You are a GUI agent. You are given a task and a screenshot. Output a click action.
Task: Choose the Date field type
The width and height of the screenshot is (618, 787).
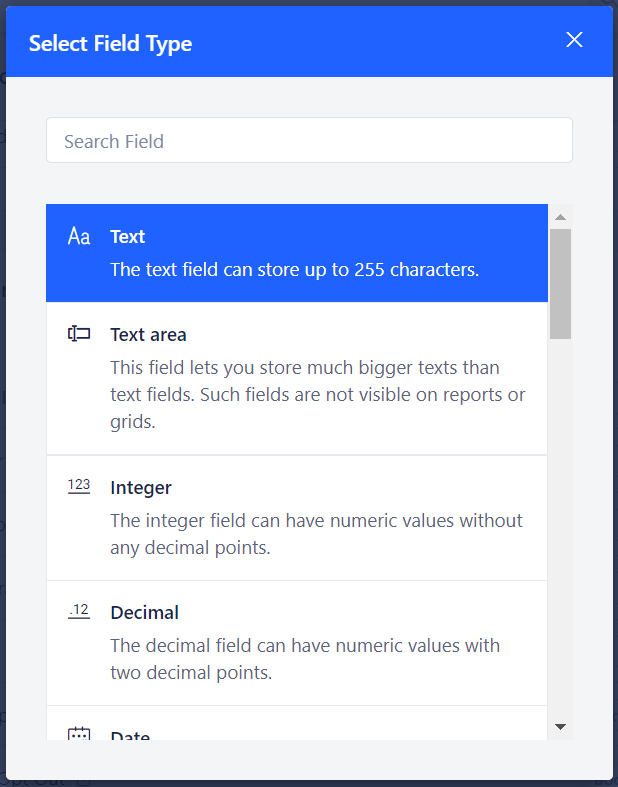tap(297, 723)
